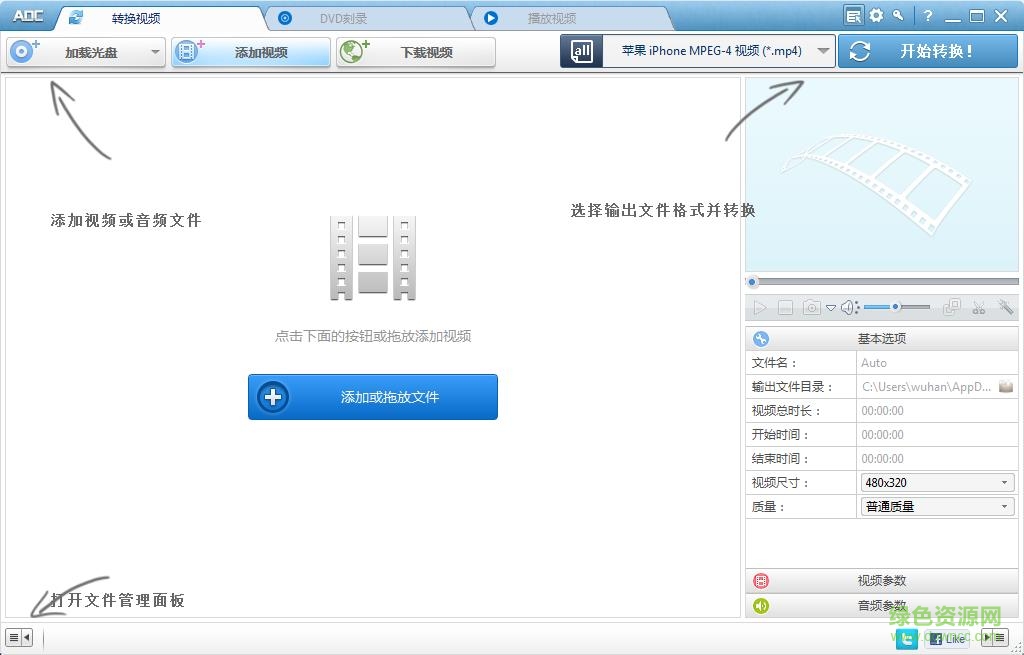
Task: Click the stop button in preview controls
Action: [785, 307]
